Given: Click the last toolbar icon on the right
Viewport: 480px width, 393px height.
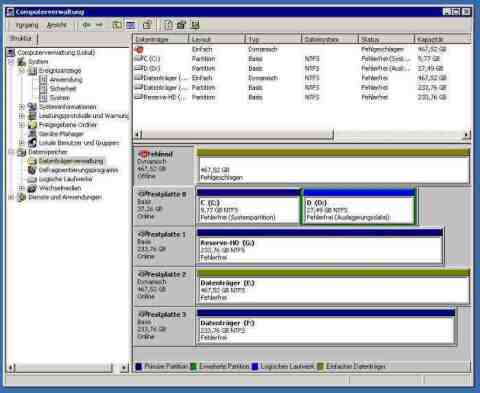Looking at the screenshot, I should [x=195, y=25].
